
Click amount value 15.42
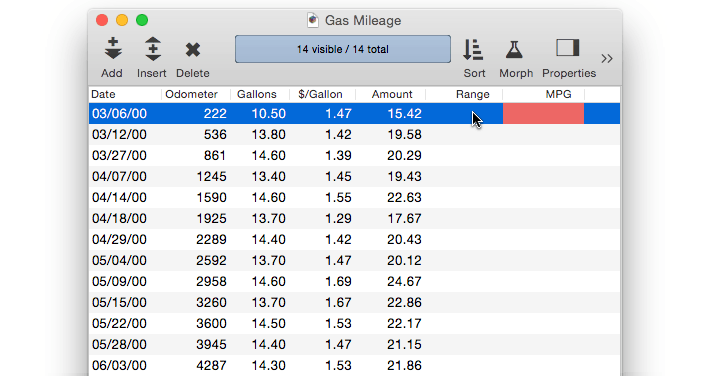point(404,113)
